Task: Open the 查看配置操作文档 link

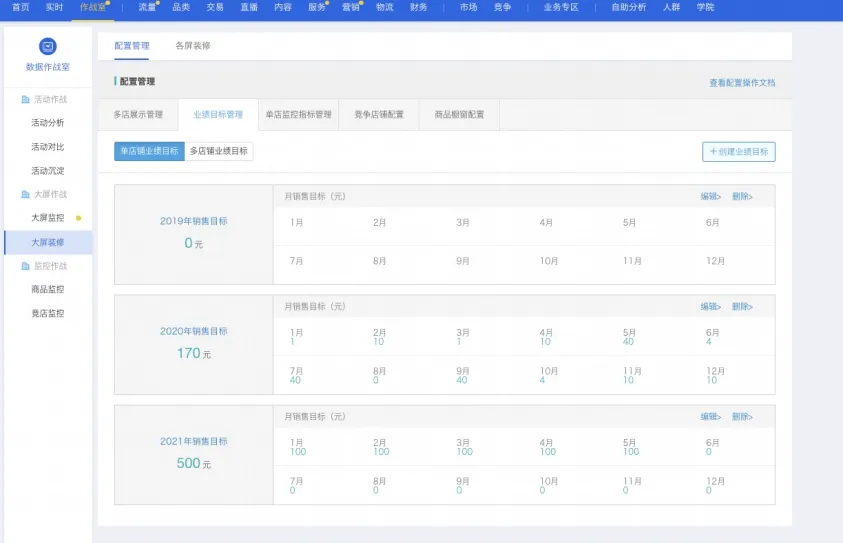Action: 742,83
